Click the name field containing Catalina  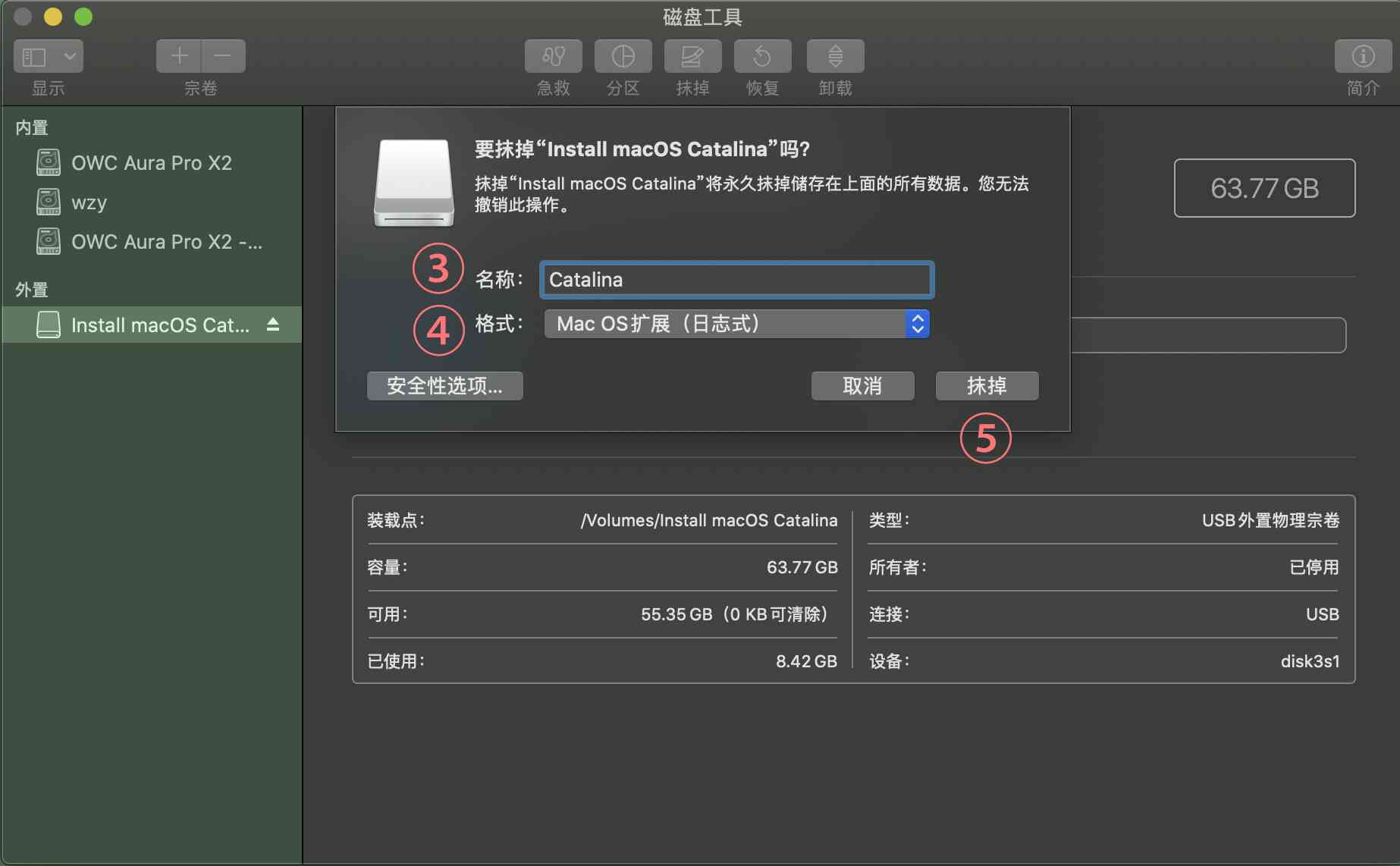click(736, 280)
